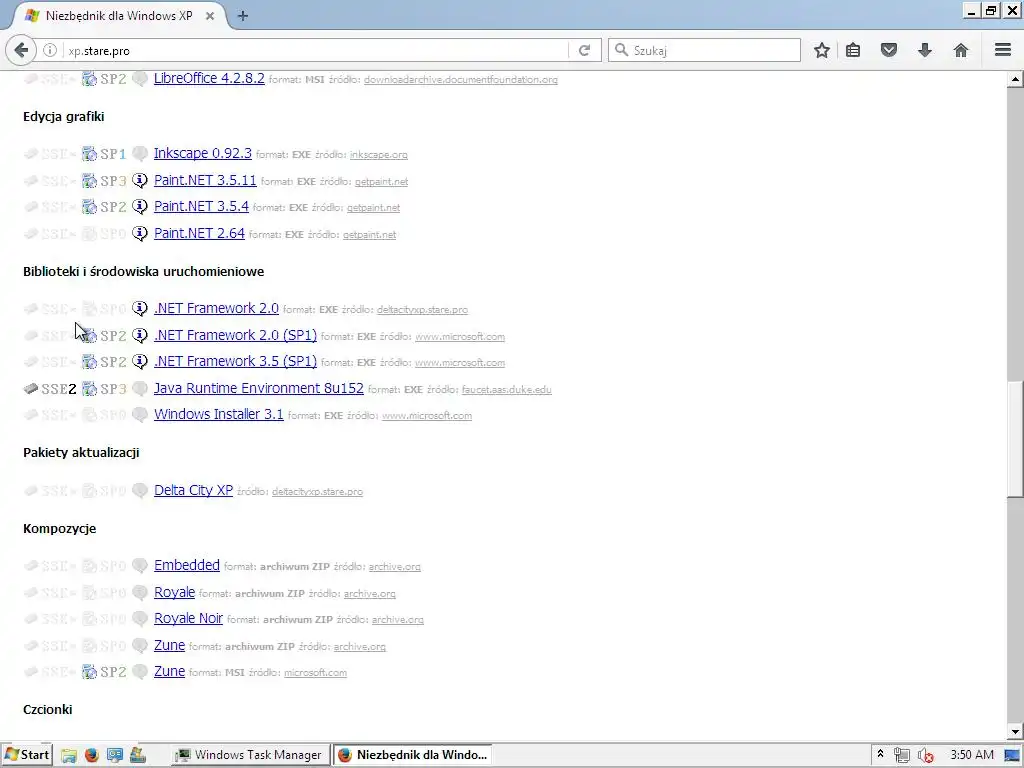The height and width of the screenshot is (768, 1024).
Task: Click the page scrollbar up arrow
Action: [1015, 80]
